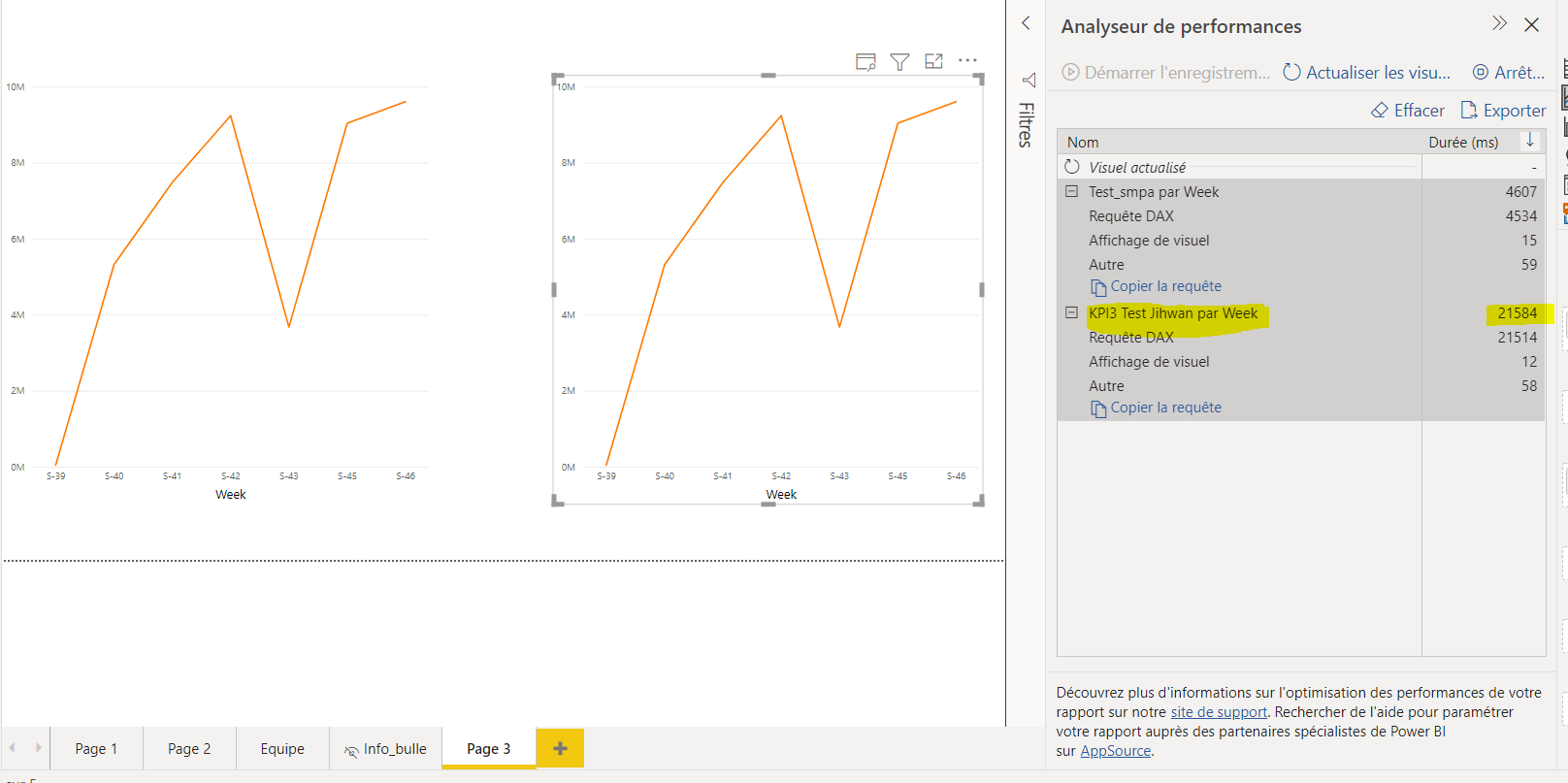This screenshot has width=1568, height=783.
Task: Select the duration value 21584
Action: [1517, 313]
